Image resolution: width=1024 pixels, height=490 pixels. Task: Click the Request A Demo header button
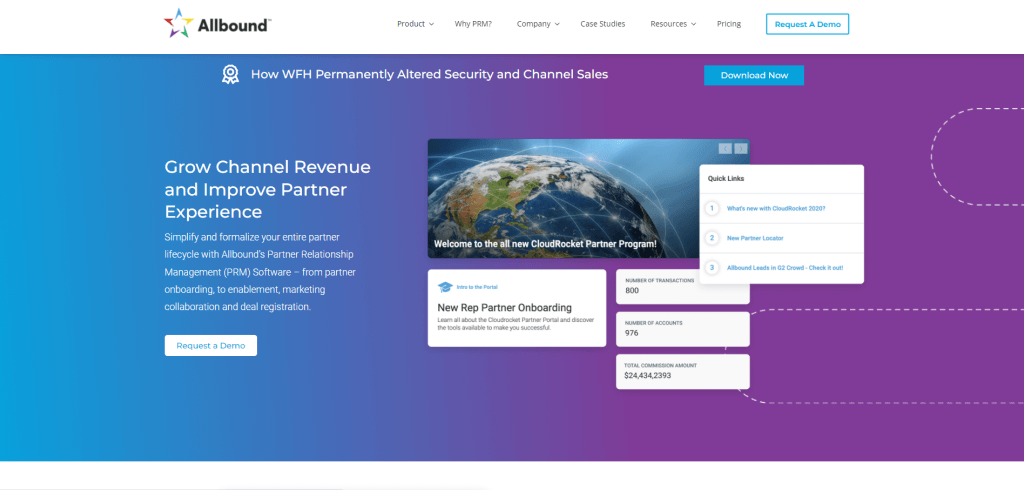coord(807,24)
